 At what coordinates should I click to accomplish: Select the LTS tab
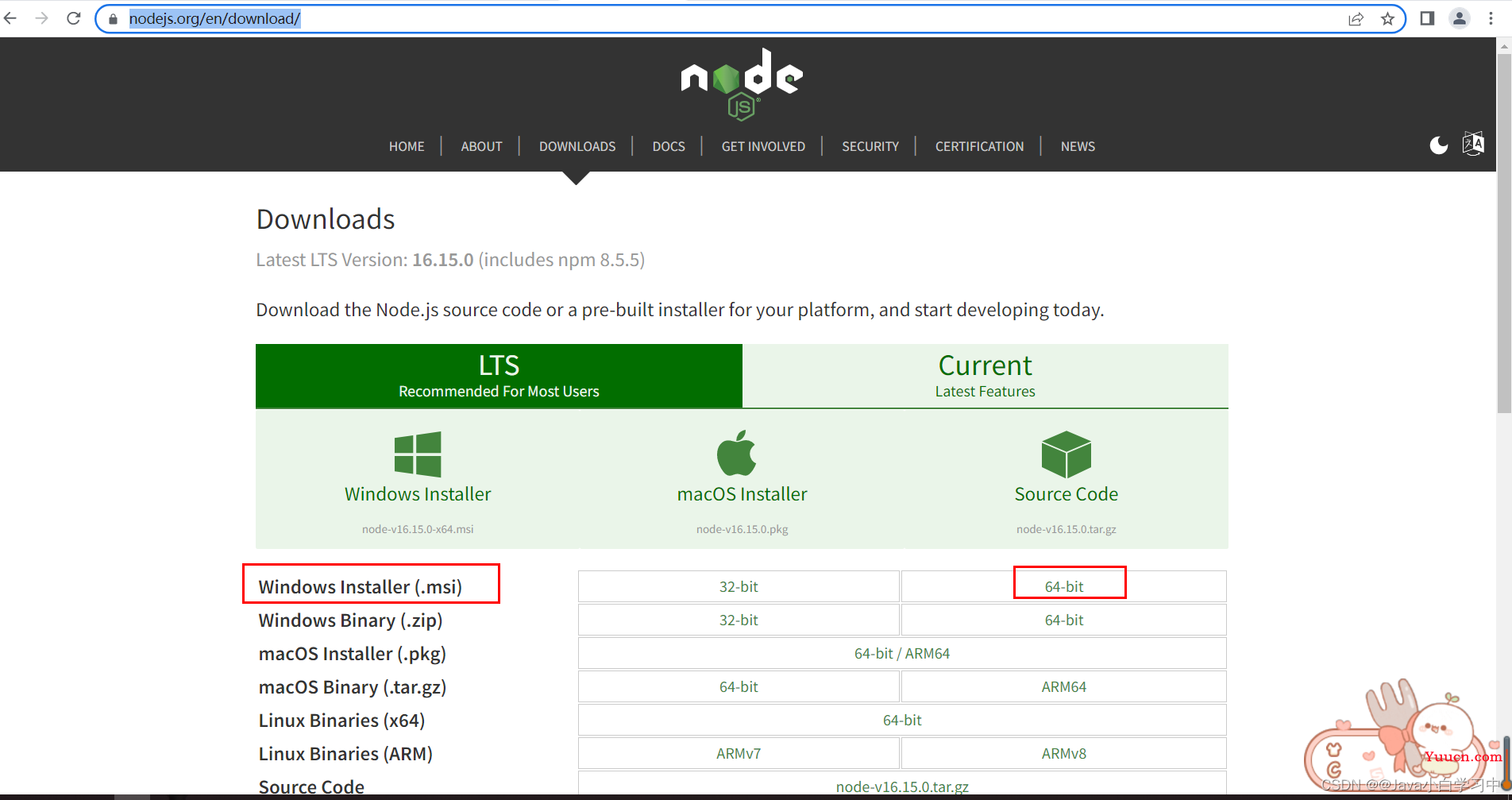pyautogui.click(x=499, y=376)
